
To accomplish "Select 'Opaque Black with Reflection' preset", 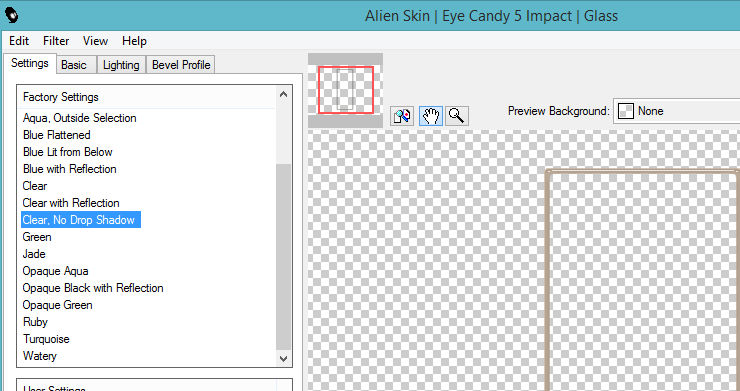I will (x=93, y=288).
